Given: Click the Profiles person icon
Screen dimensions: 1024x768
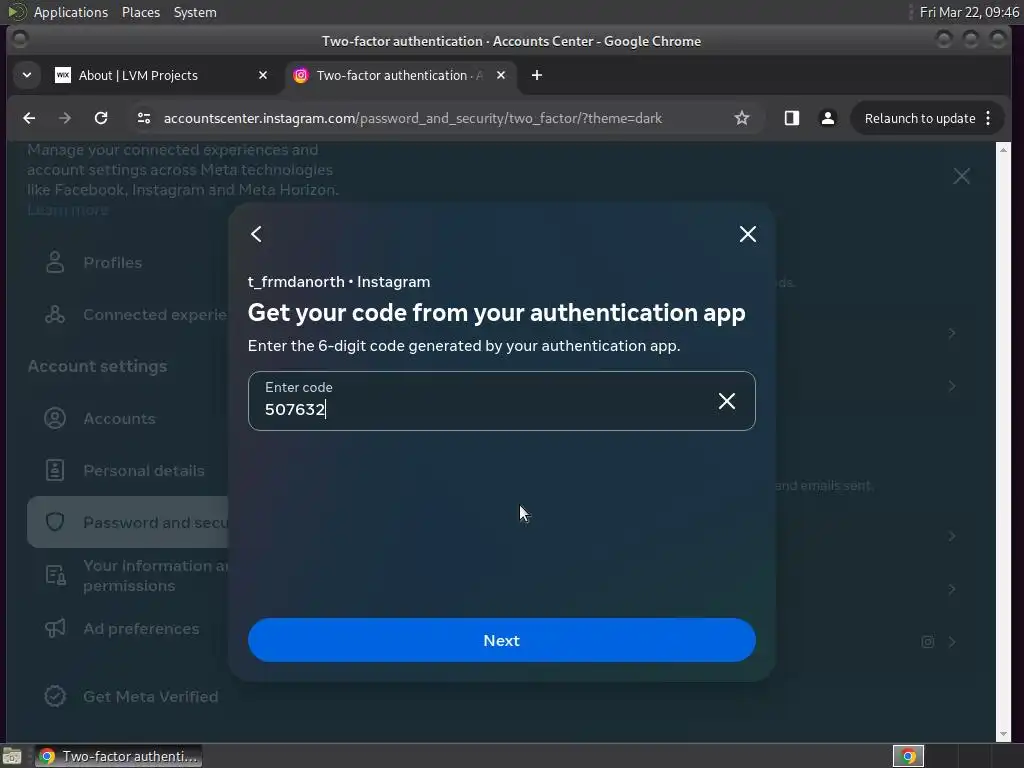Looking at the screenshot, I should (55, 263).
